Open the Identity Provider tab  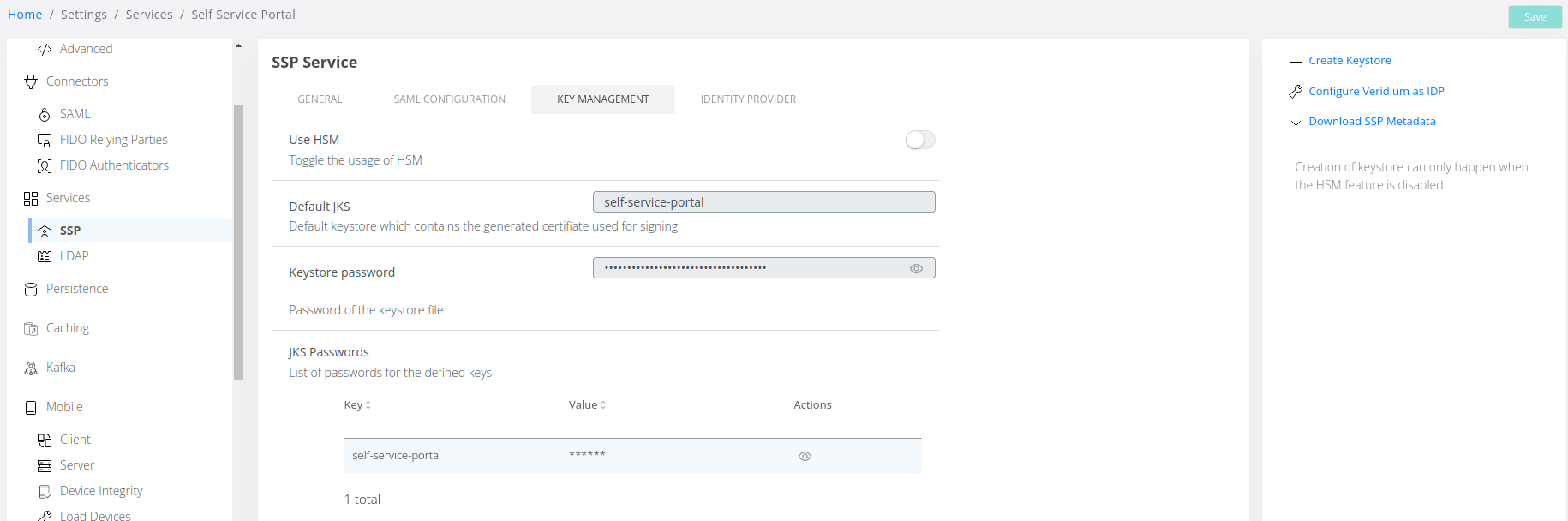point(748,99)
